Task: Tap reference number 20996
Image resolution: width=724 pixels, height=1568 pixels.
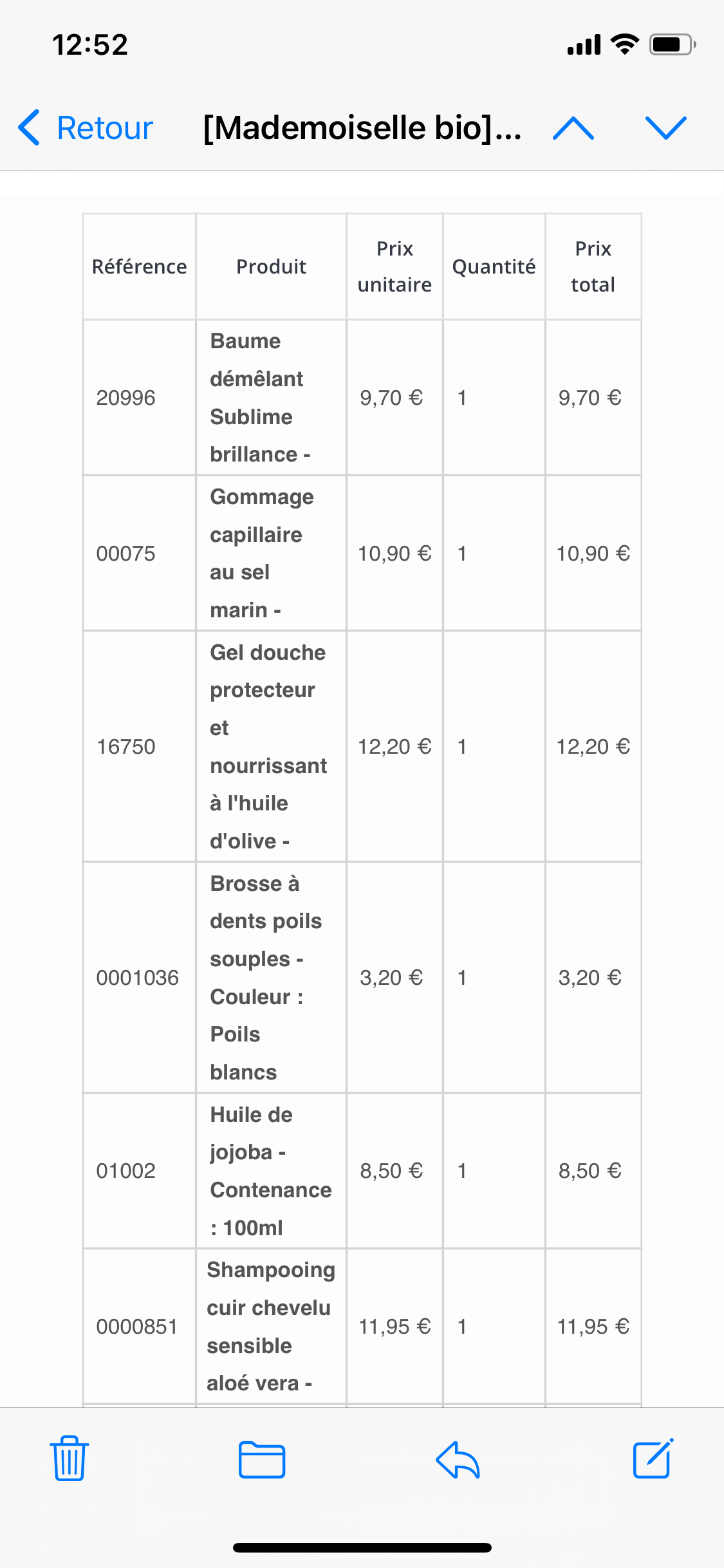Action: pyautogui.click(x=126, y=398)
